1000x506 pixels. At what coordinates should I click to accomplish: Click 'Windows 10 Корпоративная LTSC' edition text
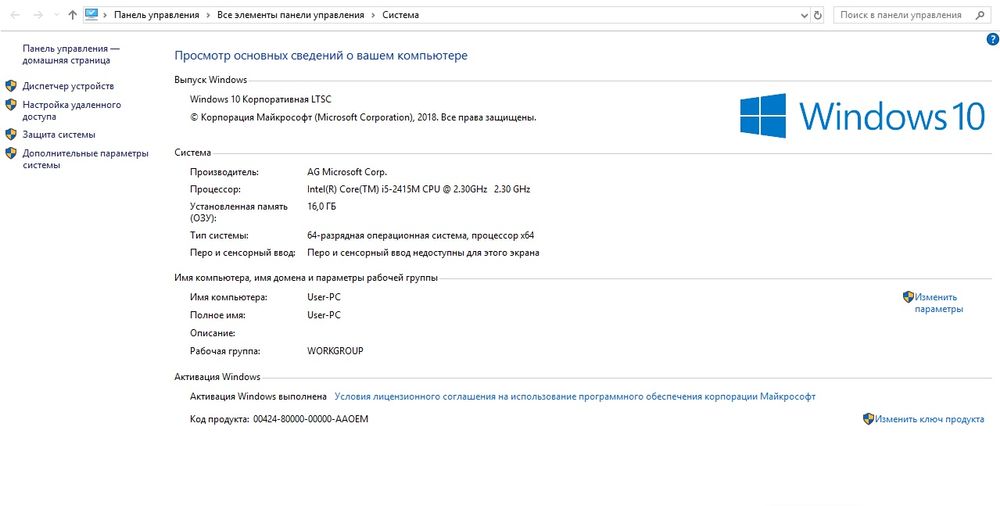coord(261,100)
